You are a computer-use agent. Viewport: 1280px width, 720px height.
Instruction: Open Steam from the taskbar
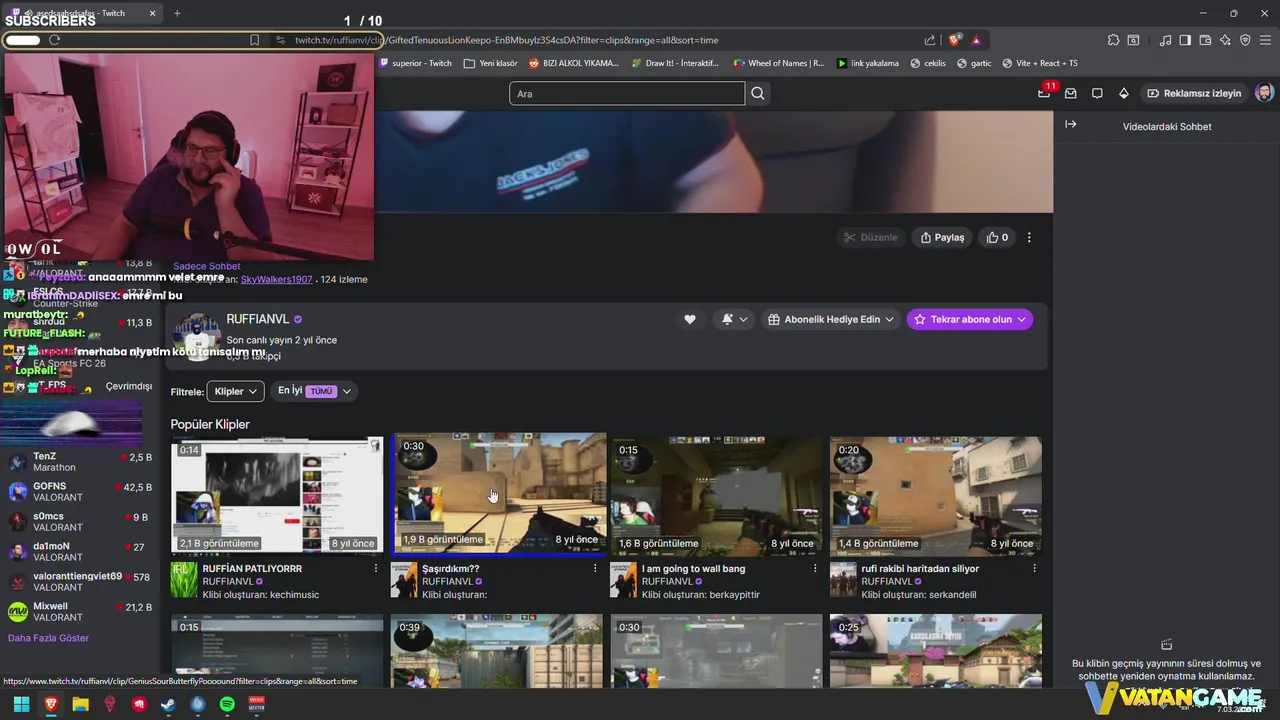coord(168,704)
